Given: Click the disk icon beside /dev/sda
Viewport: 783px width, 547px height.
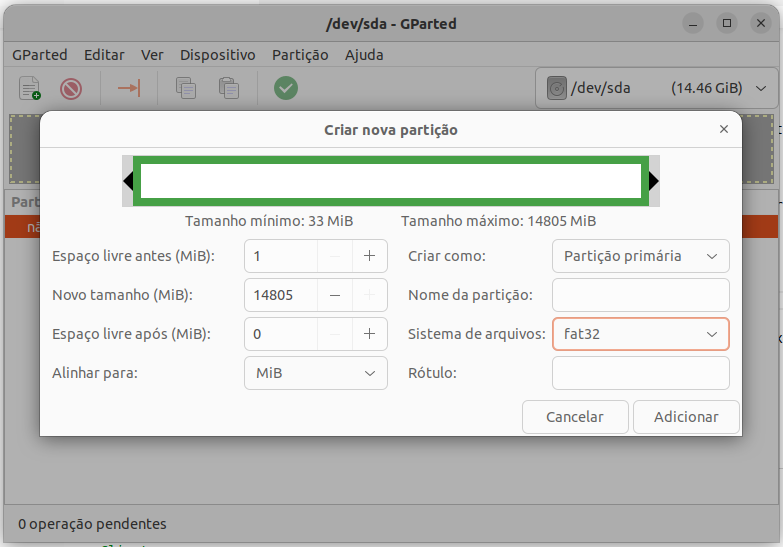Looking at the screenshot, I should tap(556, 88).
